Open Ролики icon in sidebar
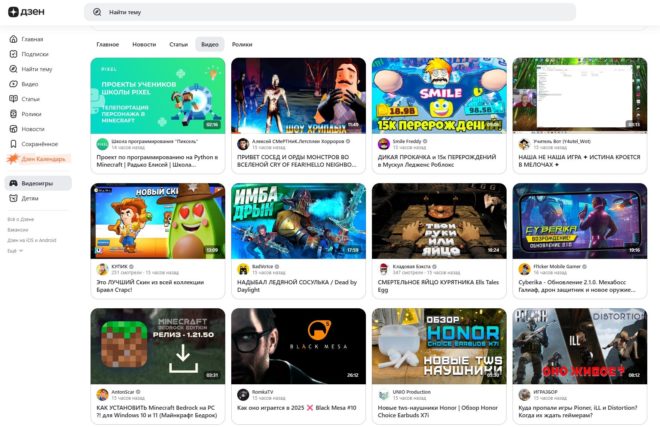Viewport: 660px width, 427px height. pyautogui.click(x=13, y=114)
